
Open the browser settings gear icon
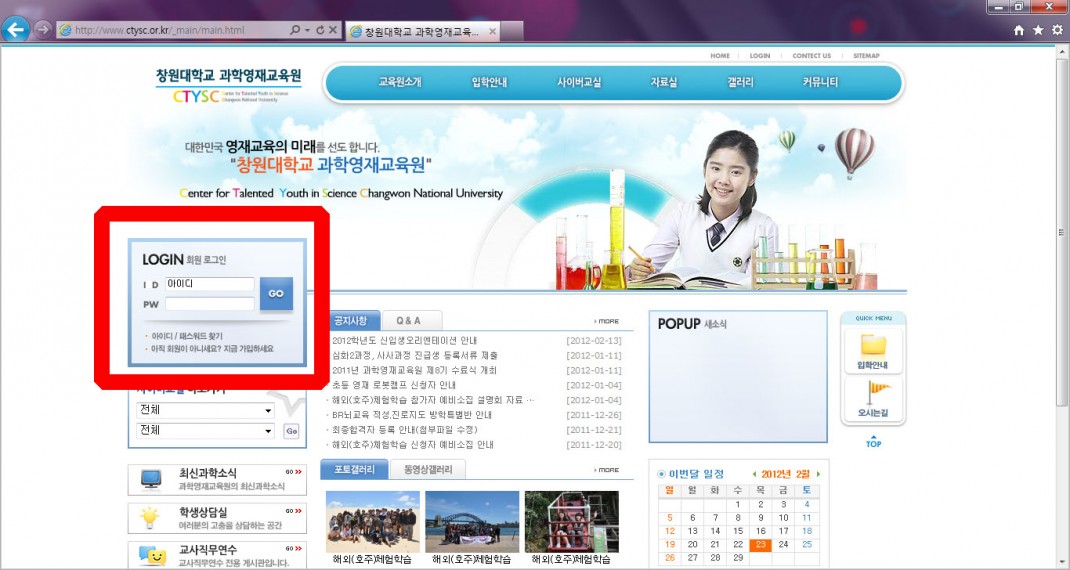[x=1057, y=30]
